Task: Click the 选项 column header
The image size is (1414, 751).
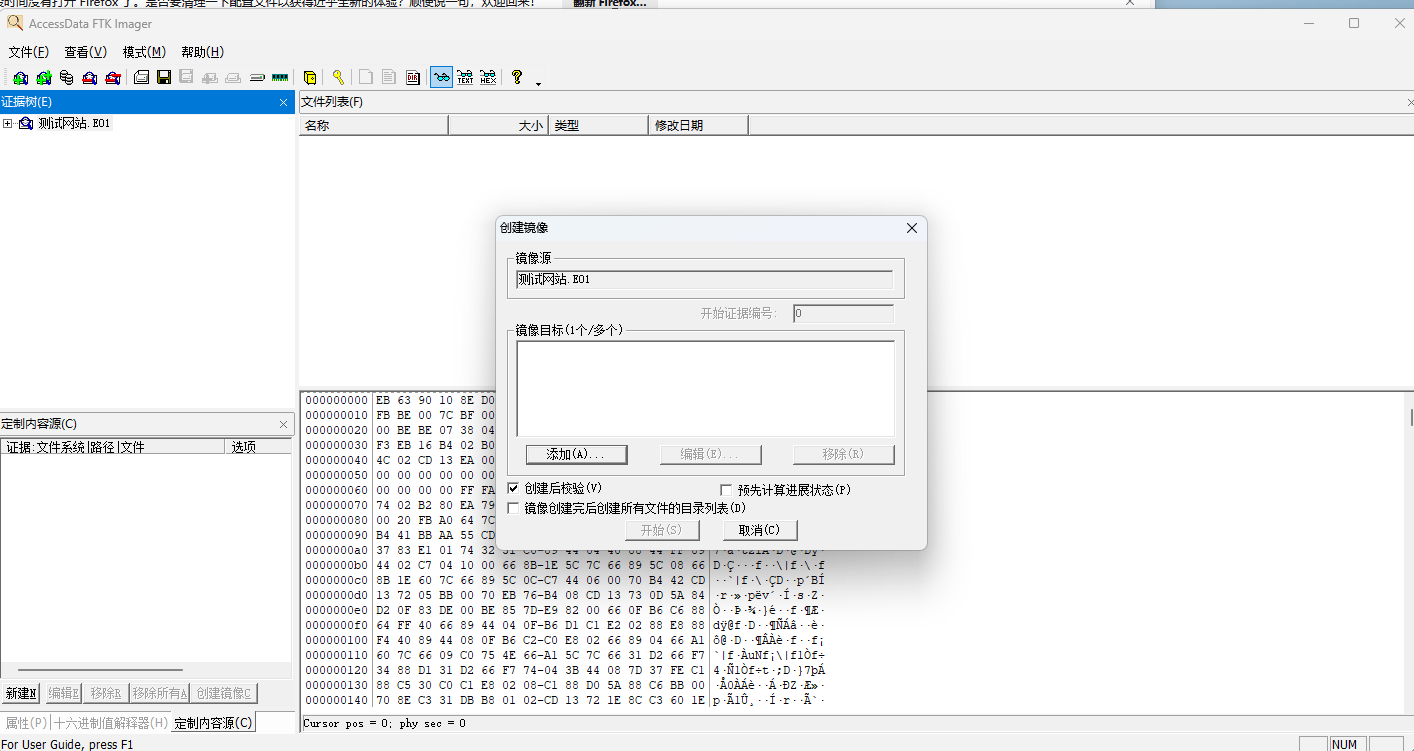Action: pos(258,447)
